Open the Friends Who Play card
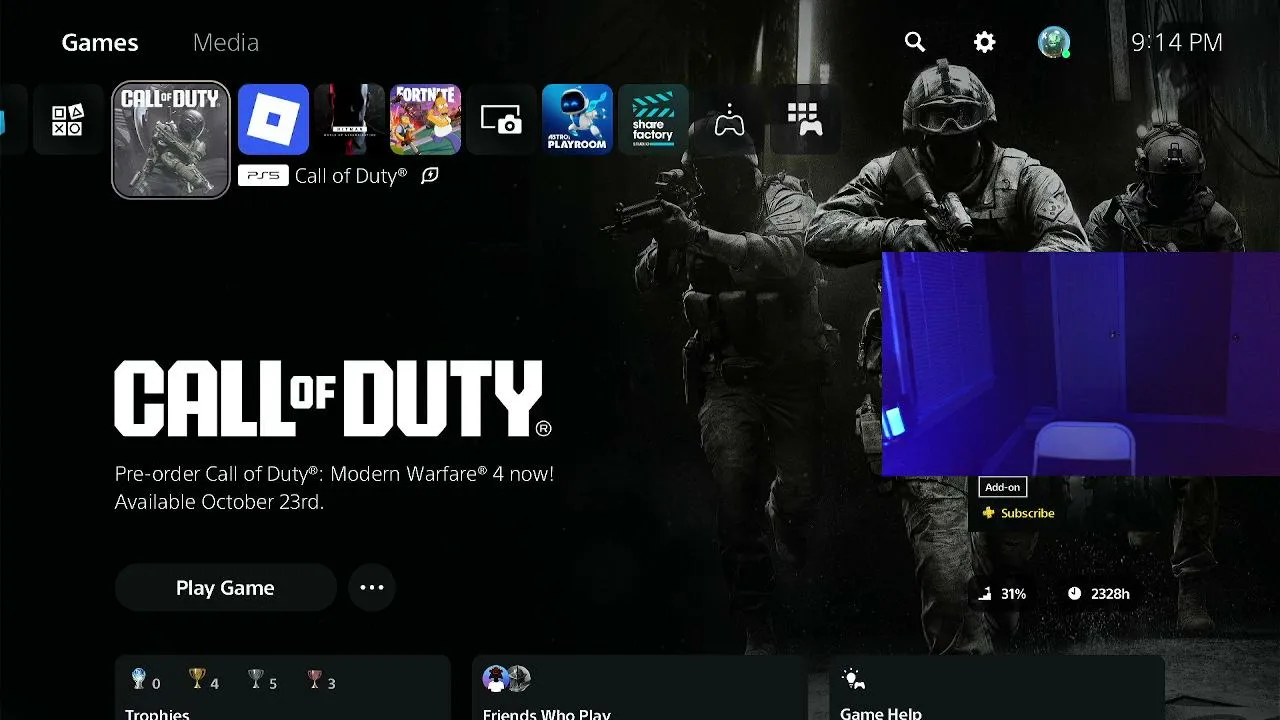Screen dimensions: 1280x720 tap(640, 688)
